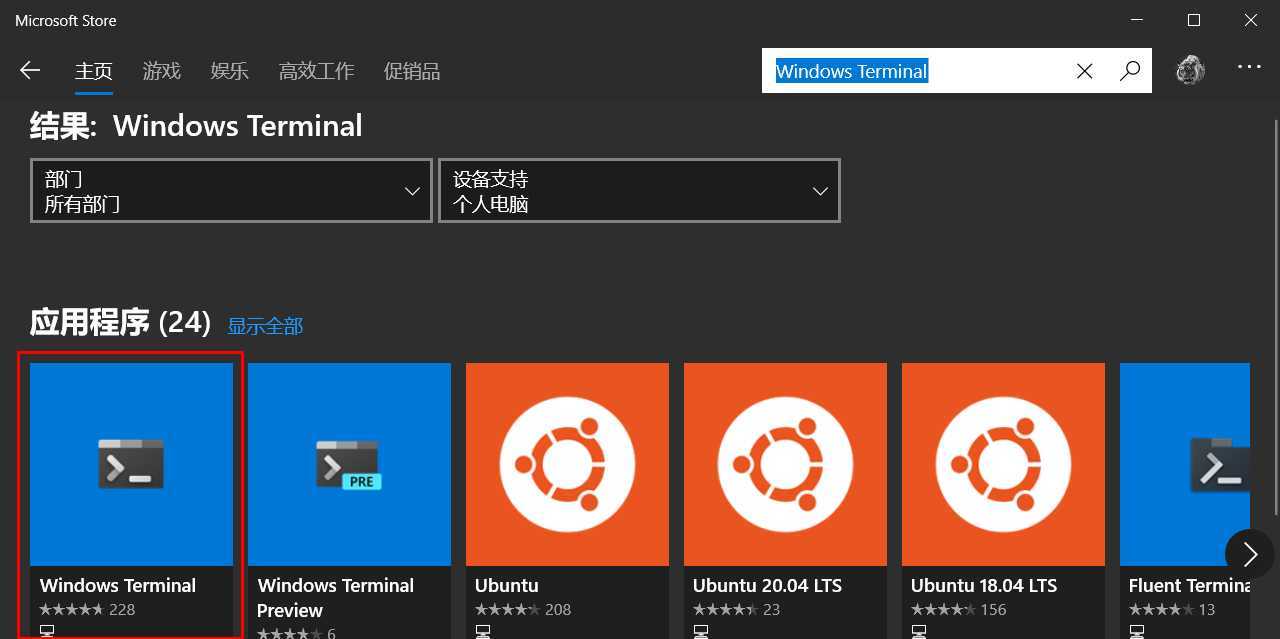Click the PC device icon under Ubuntu 20.04 LTS
Image resolution: width=1280 pixels, height=639 pixels.
click(701, 631)
